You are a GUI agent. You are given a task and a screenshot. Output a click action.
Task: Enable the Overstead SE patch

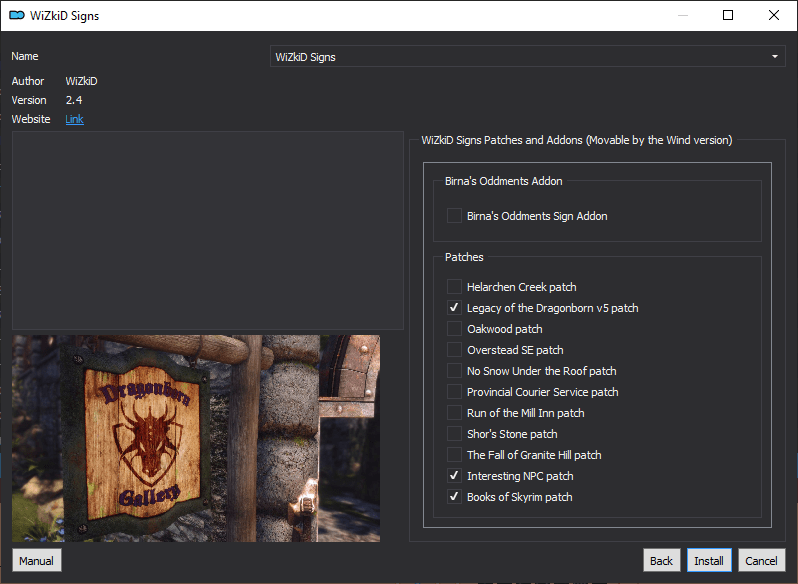[454, 350]
